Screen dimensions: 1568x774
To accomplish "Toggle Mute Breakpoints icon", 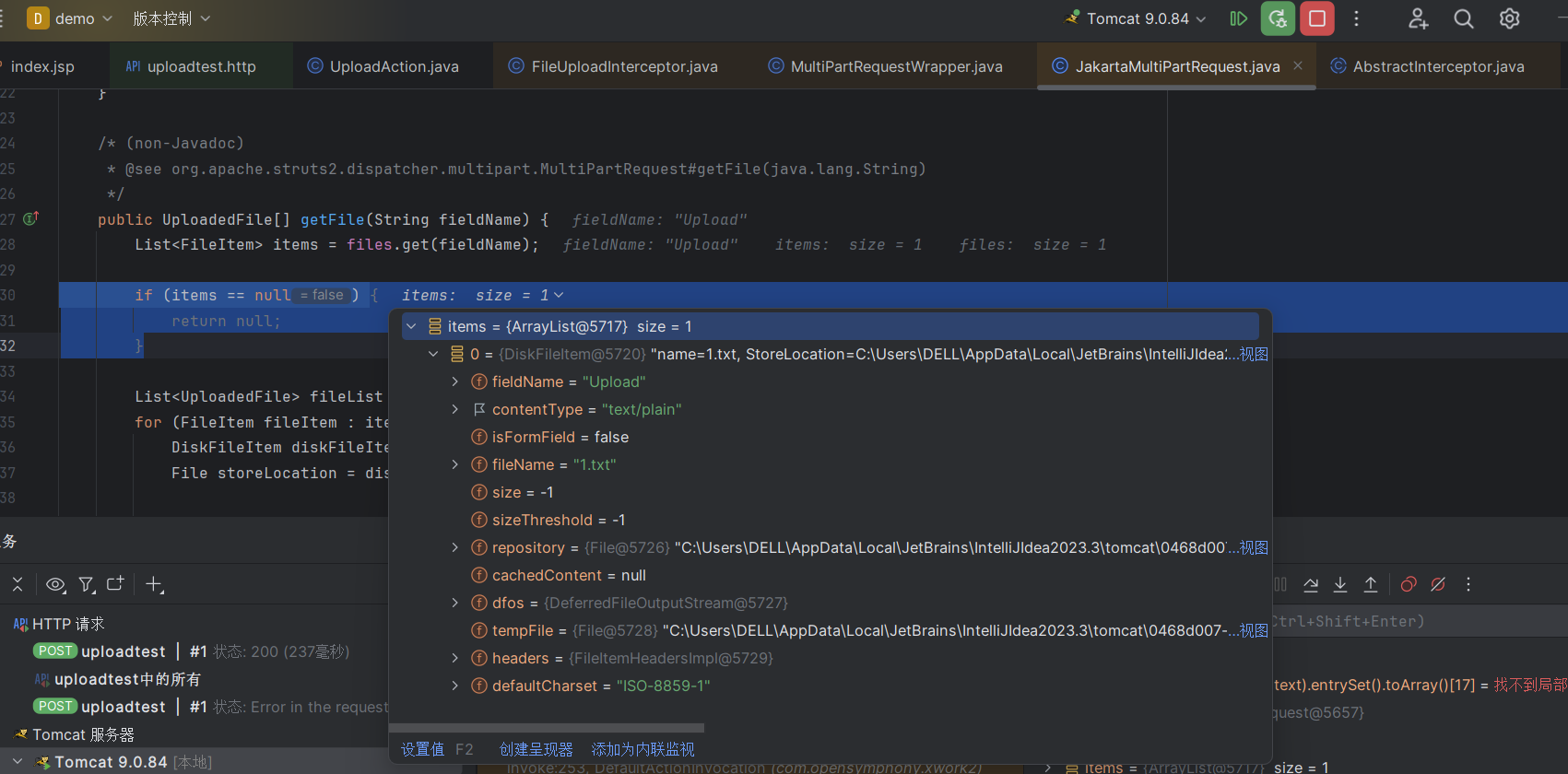I will (1438, 584).
